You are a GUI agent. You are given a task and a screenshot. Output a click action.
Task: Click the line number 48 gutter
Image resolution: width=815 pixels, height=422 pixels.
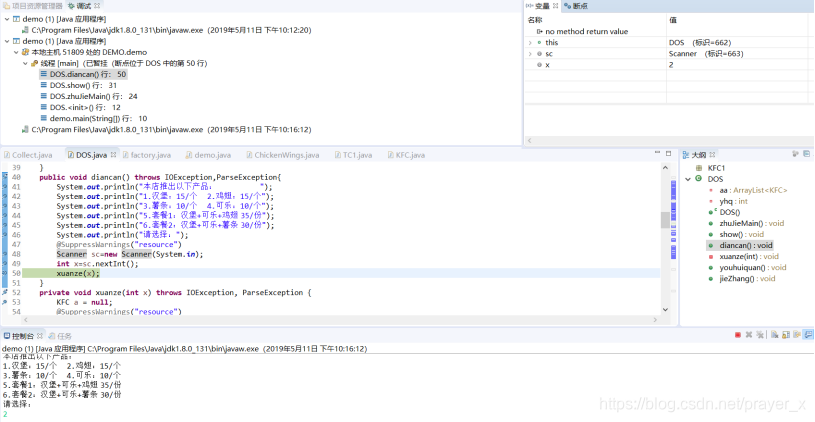click(x=16, y=254)
